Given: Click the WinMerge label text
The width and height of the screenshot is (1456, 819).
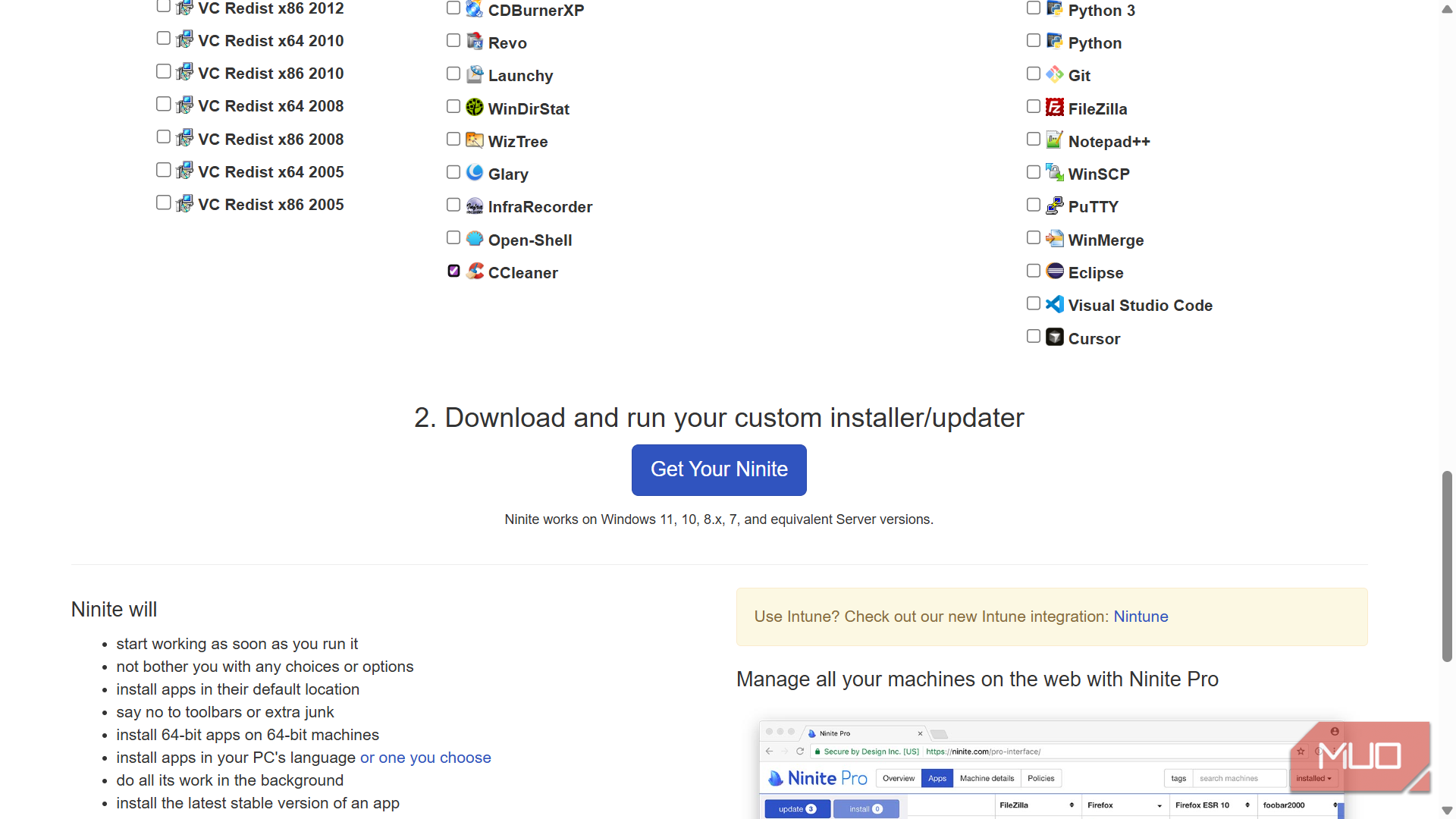Looking at the screenshot, I should pyautogui.click(x=1106, y=240).
